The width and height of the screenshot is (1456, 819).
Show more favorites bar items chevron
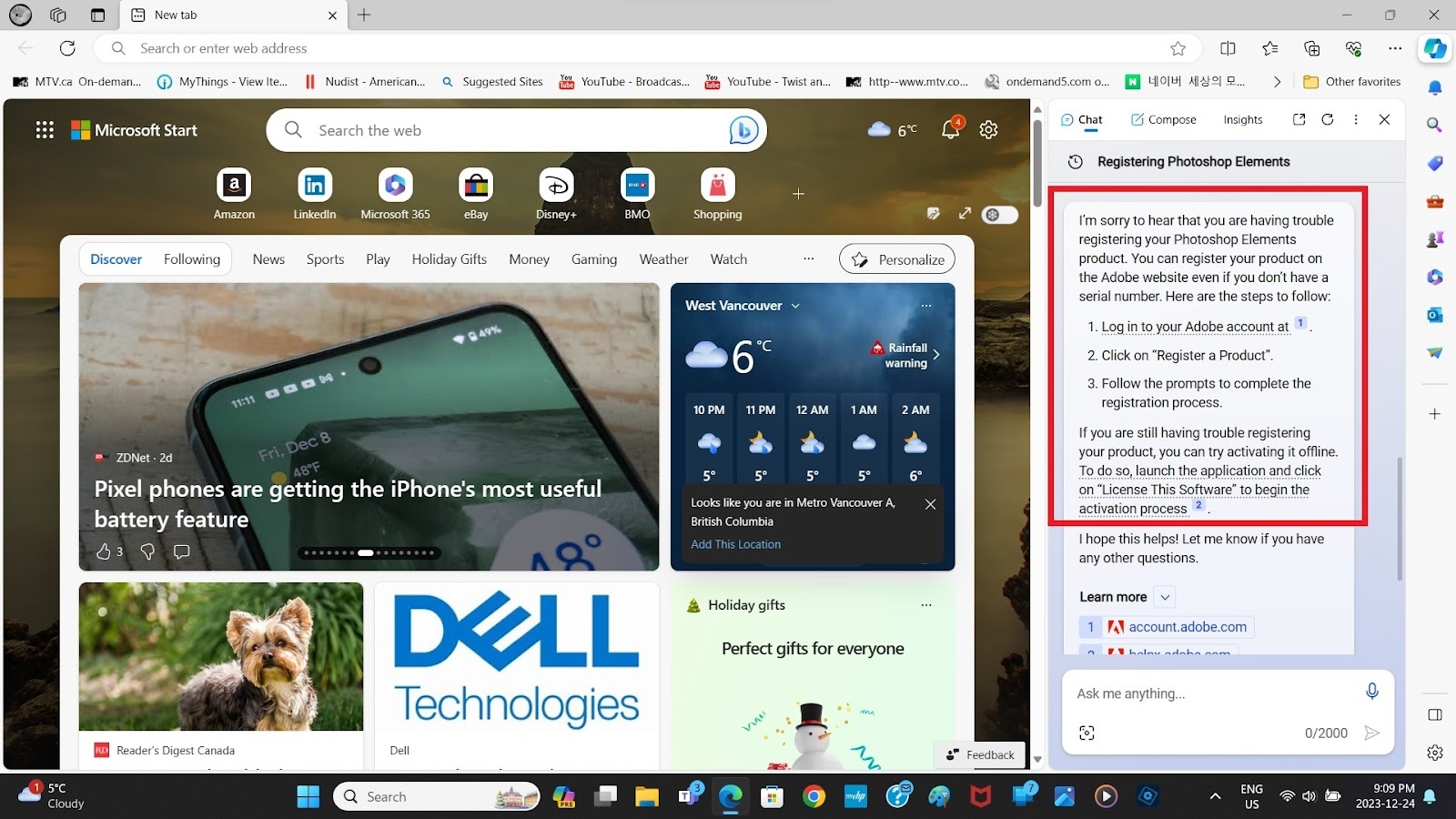point(1277,82)
